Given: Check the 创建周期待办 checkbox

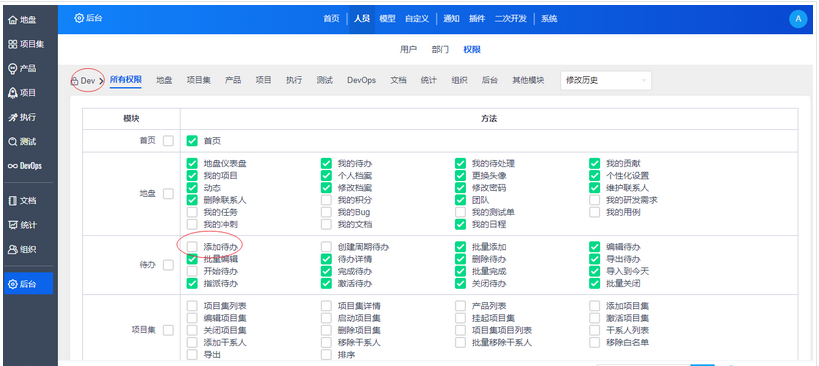Looking at the screenshot, I should pos(326,246).
